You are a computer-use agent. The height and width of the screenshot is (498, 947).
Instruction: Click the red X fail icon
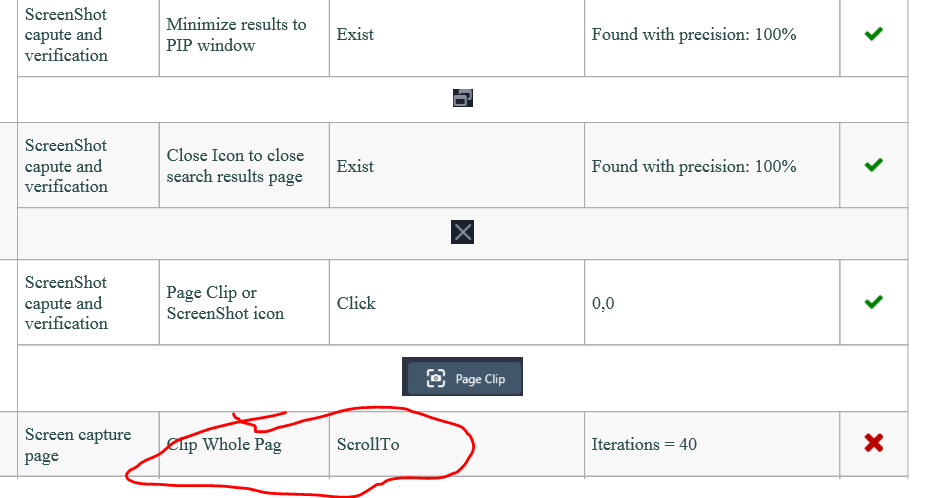tap(873, 443)
